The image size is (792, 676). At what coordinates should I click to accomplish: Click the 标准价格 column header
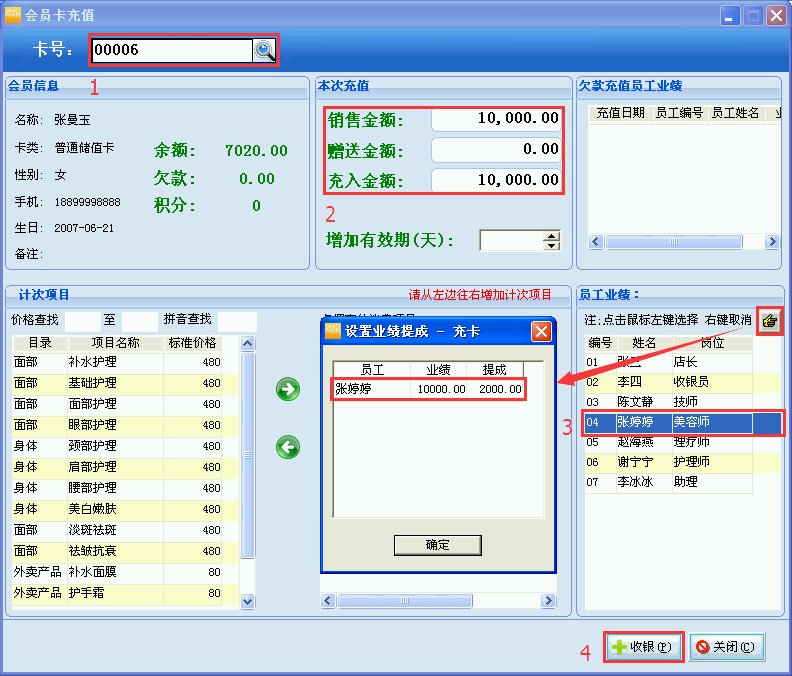192,343
